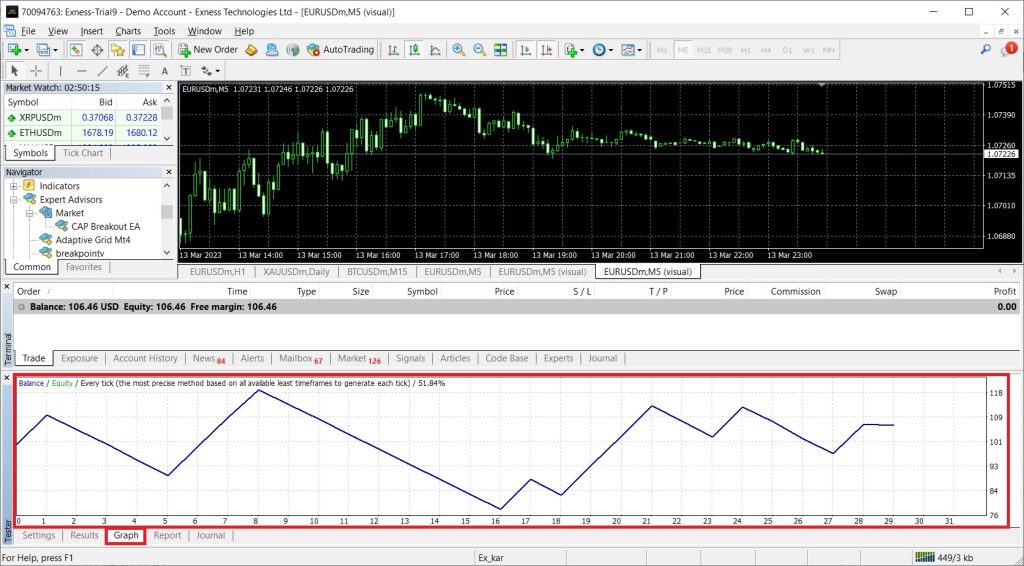The image size is (1024, 566).
Task: Open the signals icon left of AutoTrading
Action: pyautogui.click(x=293, y=50)
